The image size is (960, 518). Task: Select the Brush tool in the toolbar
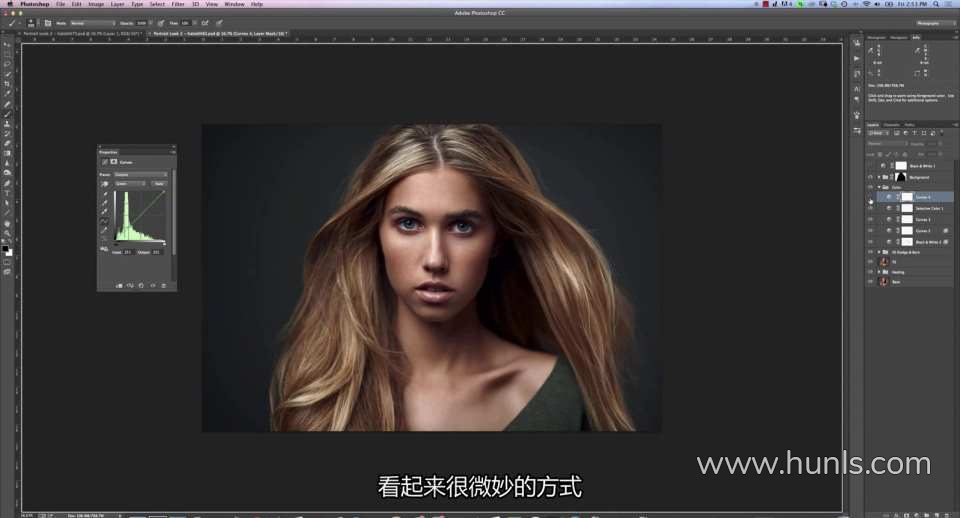pyautogui.click(x=7, y=114)
